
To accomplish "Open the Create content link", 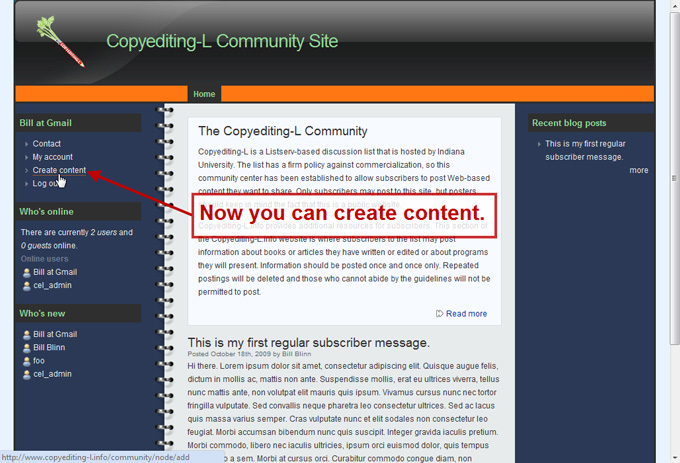I will pos(59,170).
